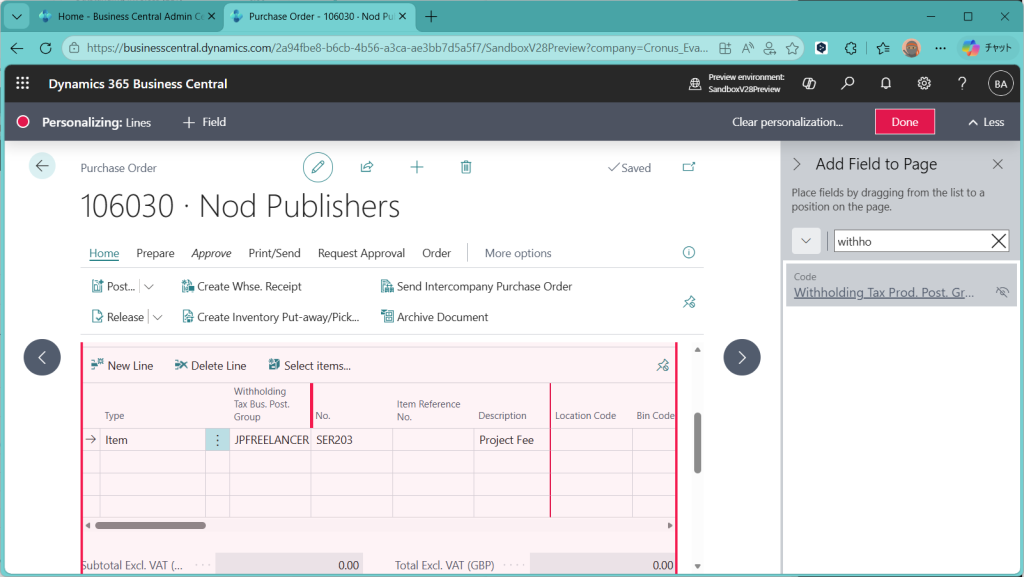Click the notifications bell icon

coord(886,84)
